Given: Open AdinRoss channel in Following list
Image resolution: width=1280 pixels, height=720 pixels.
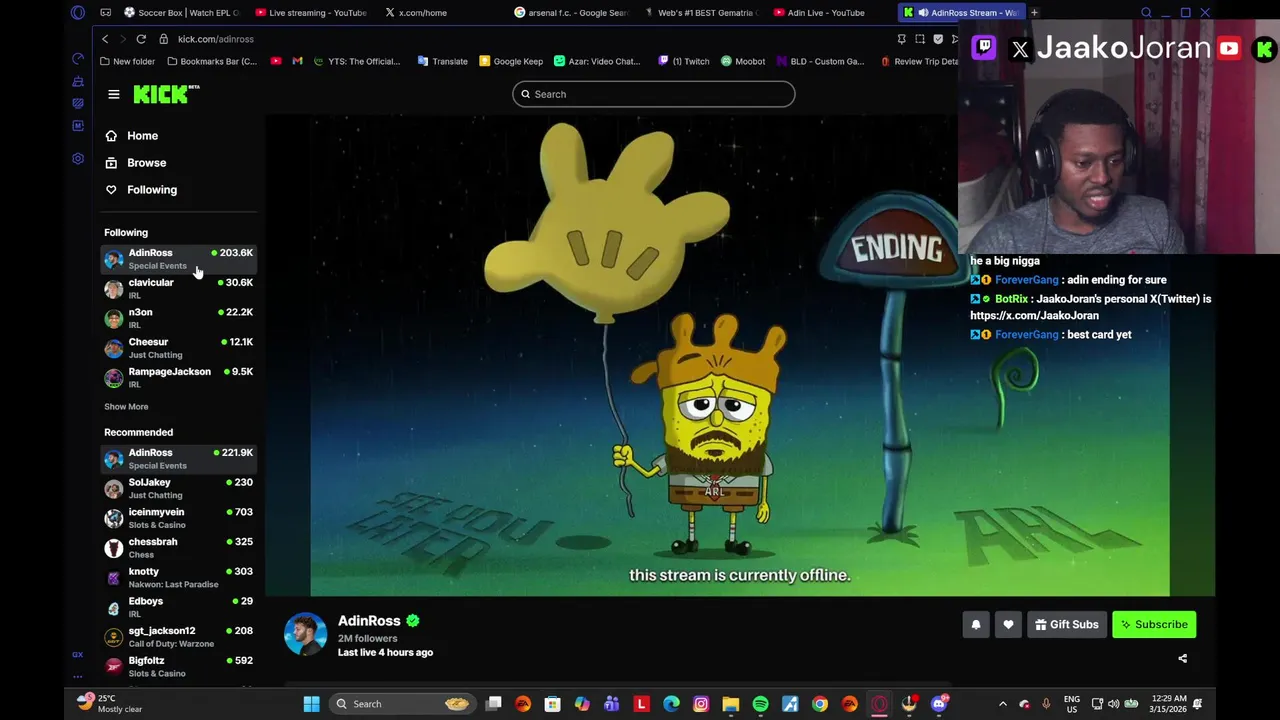Looking at the screenshot, I should [x=178, y=260].
